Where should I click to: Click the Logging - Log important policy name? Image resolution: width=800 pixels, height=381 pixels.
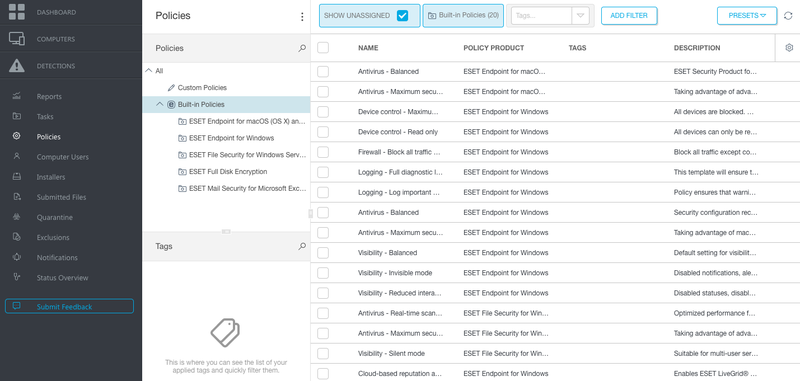(x=398, y=192)
